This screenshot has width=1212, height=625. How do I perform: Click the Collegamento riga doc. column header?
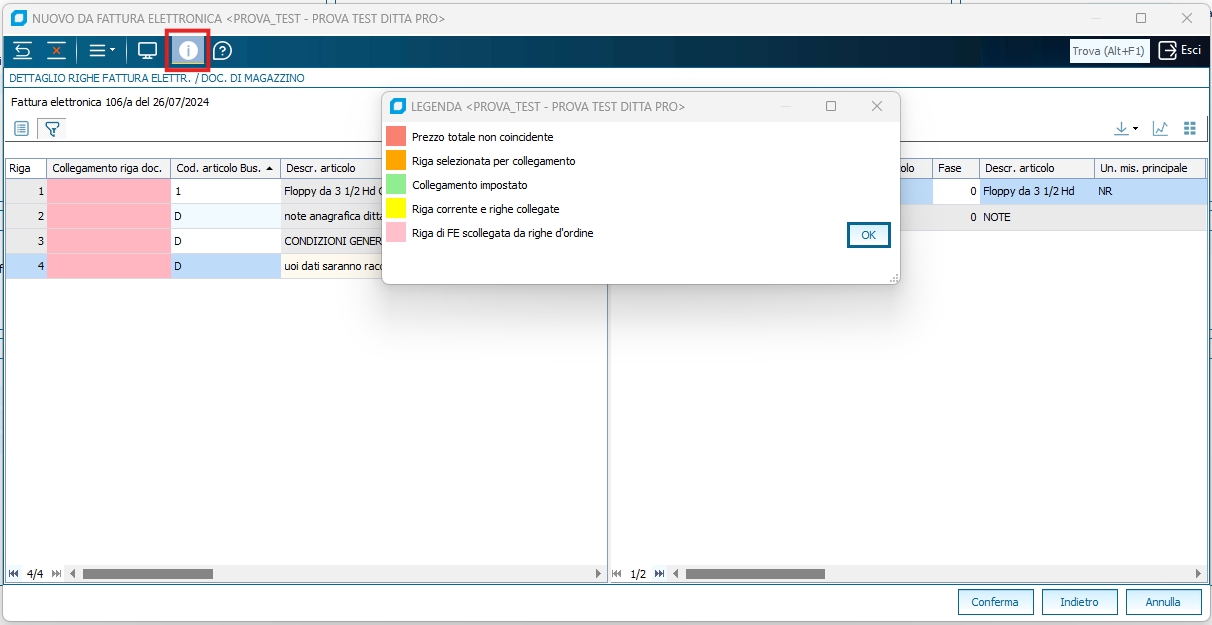pyautogui.click(x=108, y=168)
